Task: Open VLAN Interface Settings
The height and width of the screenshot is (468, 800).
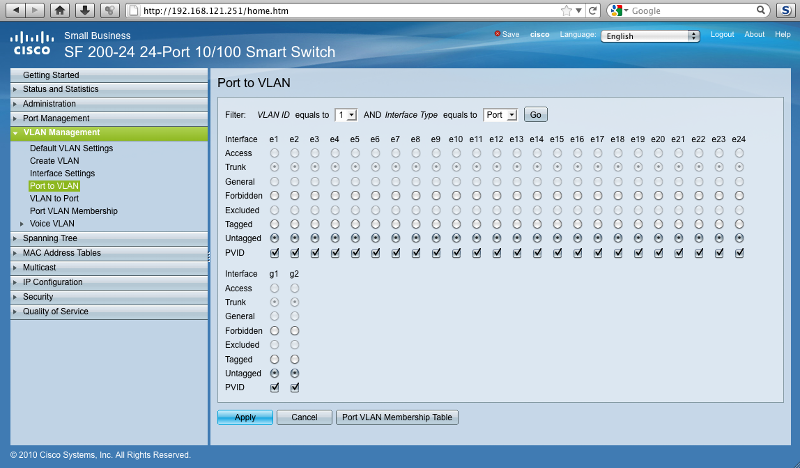Action: 62,174
